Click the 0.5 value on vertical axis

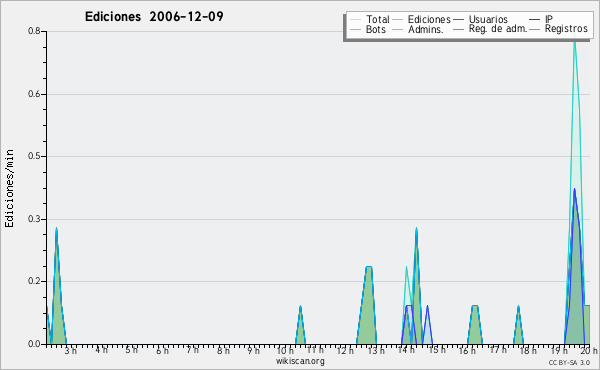click(x=34, y=156)
